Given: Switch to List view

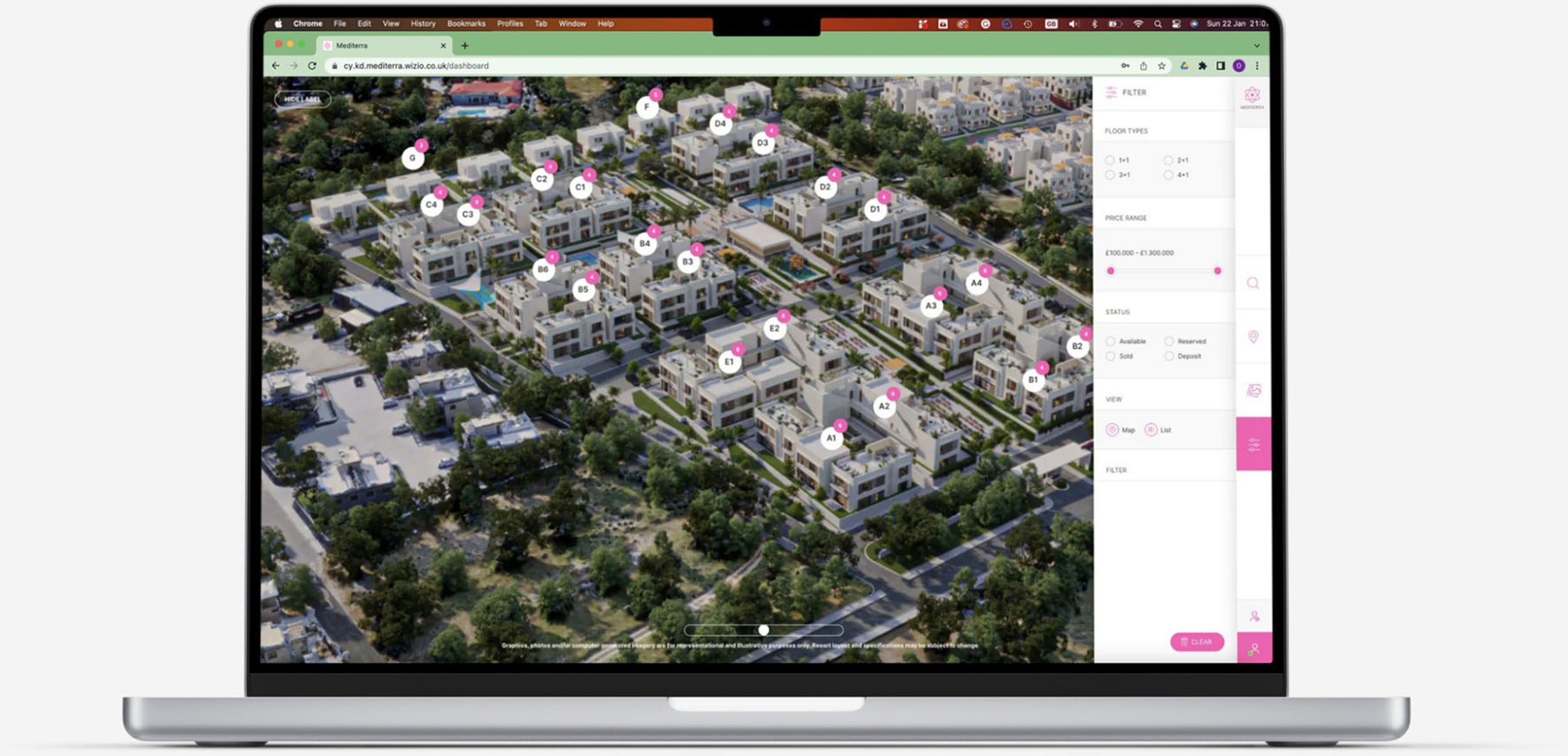Looking at the screenshot, I should pyautogui.click(x=1151, y=430).
